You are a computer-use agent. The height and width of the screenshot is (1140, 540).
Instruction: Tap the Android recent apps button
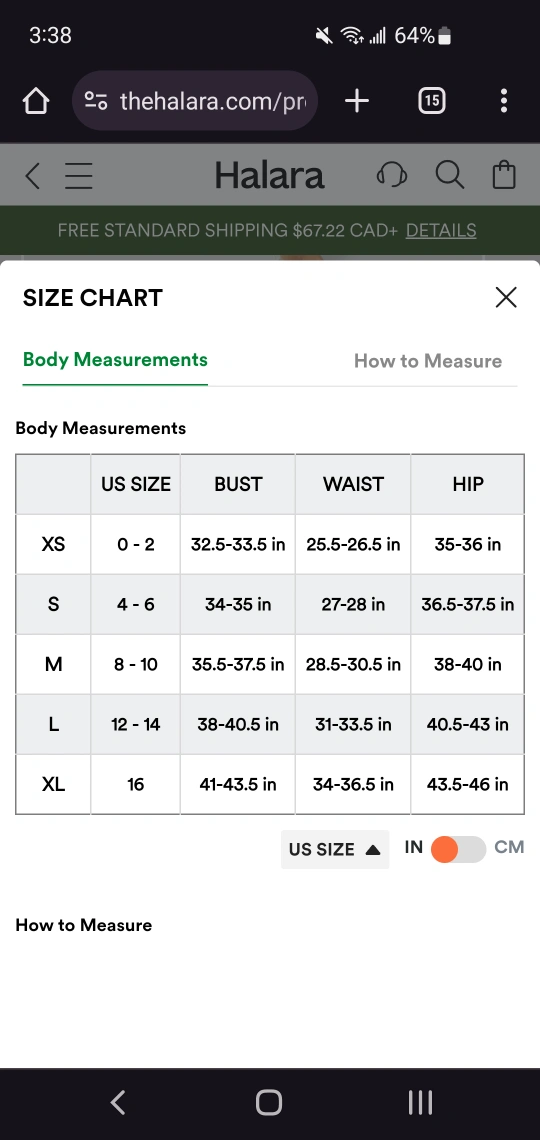click(421, 1102)
